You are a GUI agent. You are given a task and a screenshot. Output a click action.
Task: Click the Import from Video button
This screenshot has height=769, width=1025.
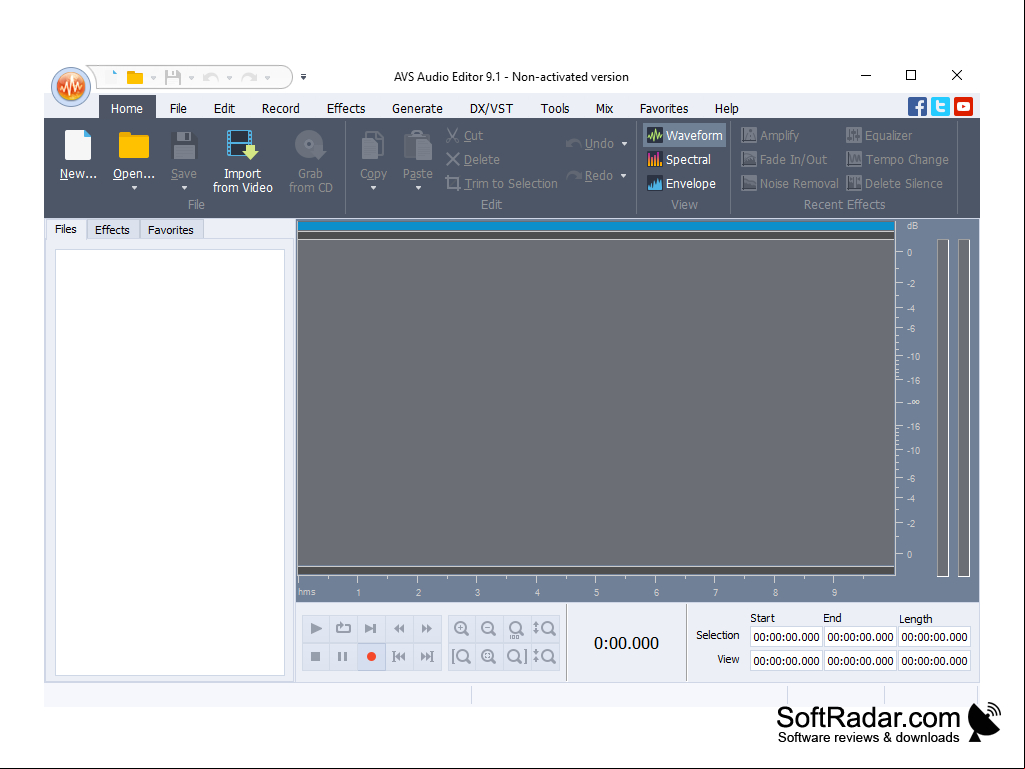[x=243, y=161]
